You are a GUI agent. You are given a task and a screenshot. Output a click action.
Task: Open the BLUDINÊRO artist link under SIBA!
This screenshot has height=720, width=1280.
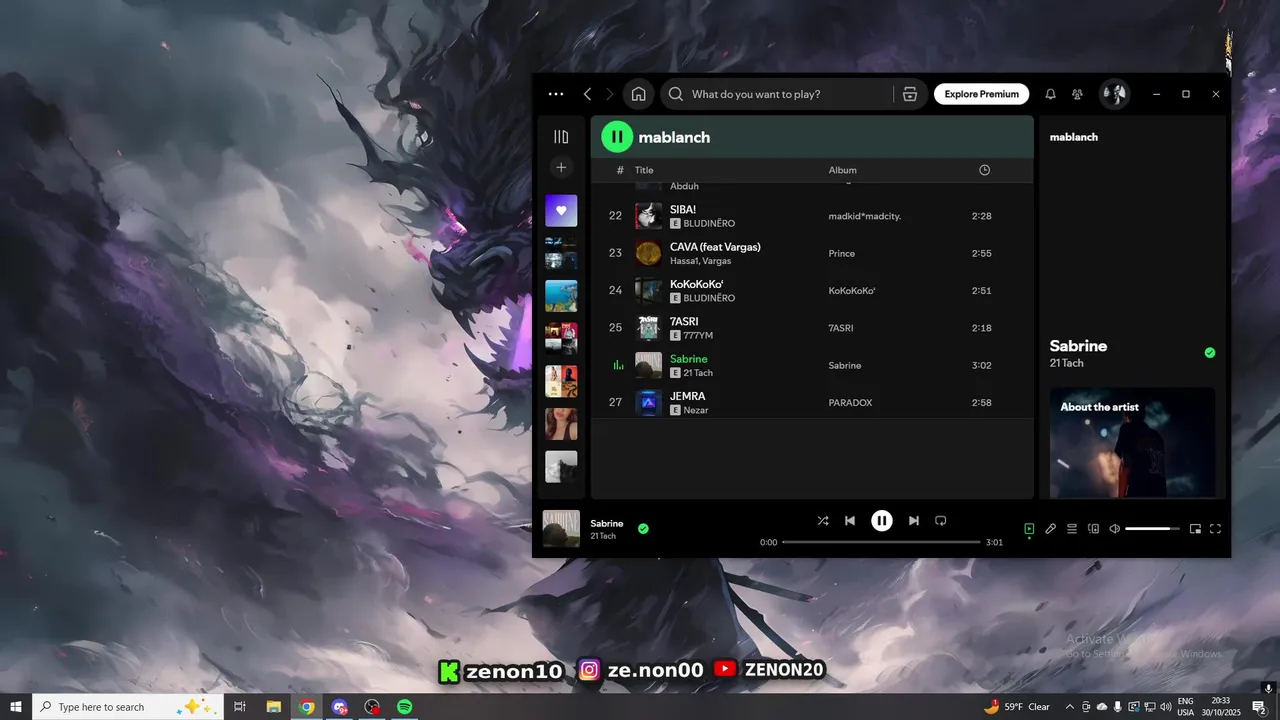click(709, 223)
